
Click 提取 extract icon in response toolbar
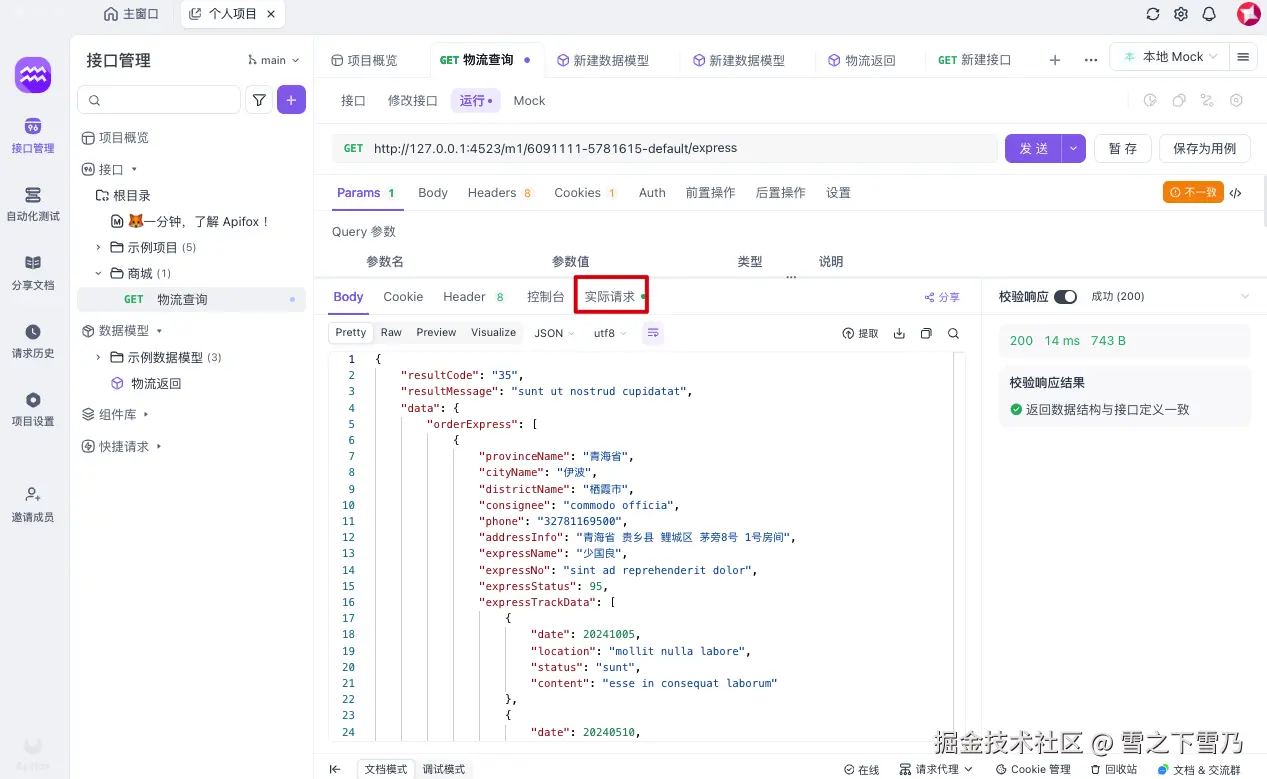click(x=860, y=333)
